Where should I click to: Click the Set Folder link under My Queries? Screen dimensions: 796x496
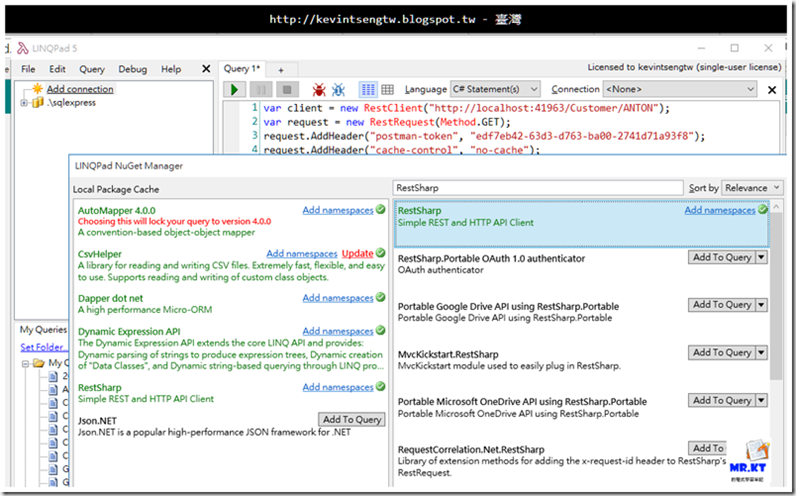click(x=43, y=347)
